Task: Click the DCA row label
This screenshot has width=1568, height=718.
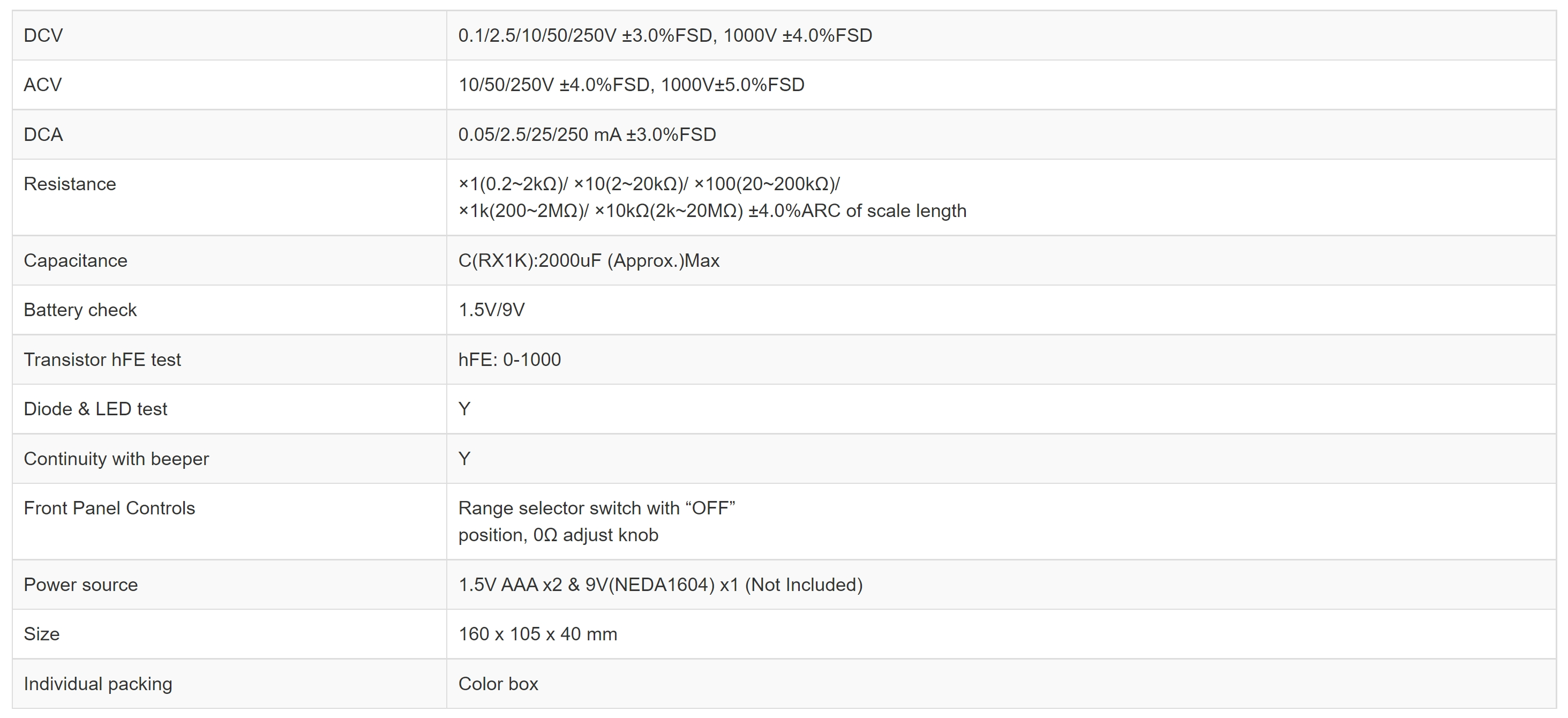Action: [43, 134]
